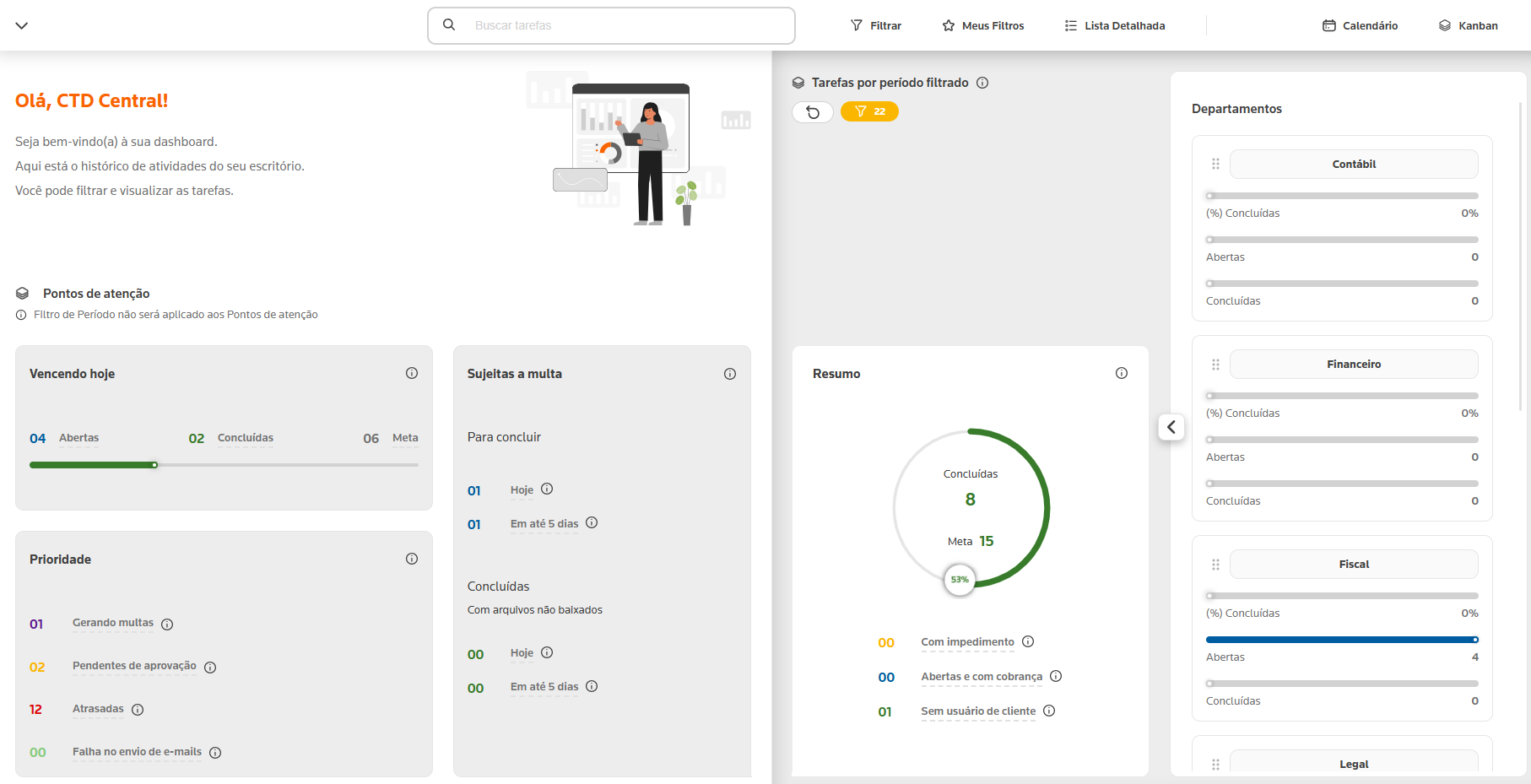Image resolution: width=1531 pixels, height=784 pixels.
Task: Click Concluídas value 8 in Resumo gauge
Action: pos(971,500)
